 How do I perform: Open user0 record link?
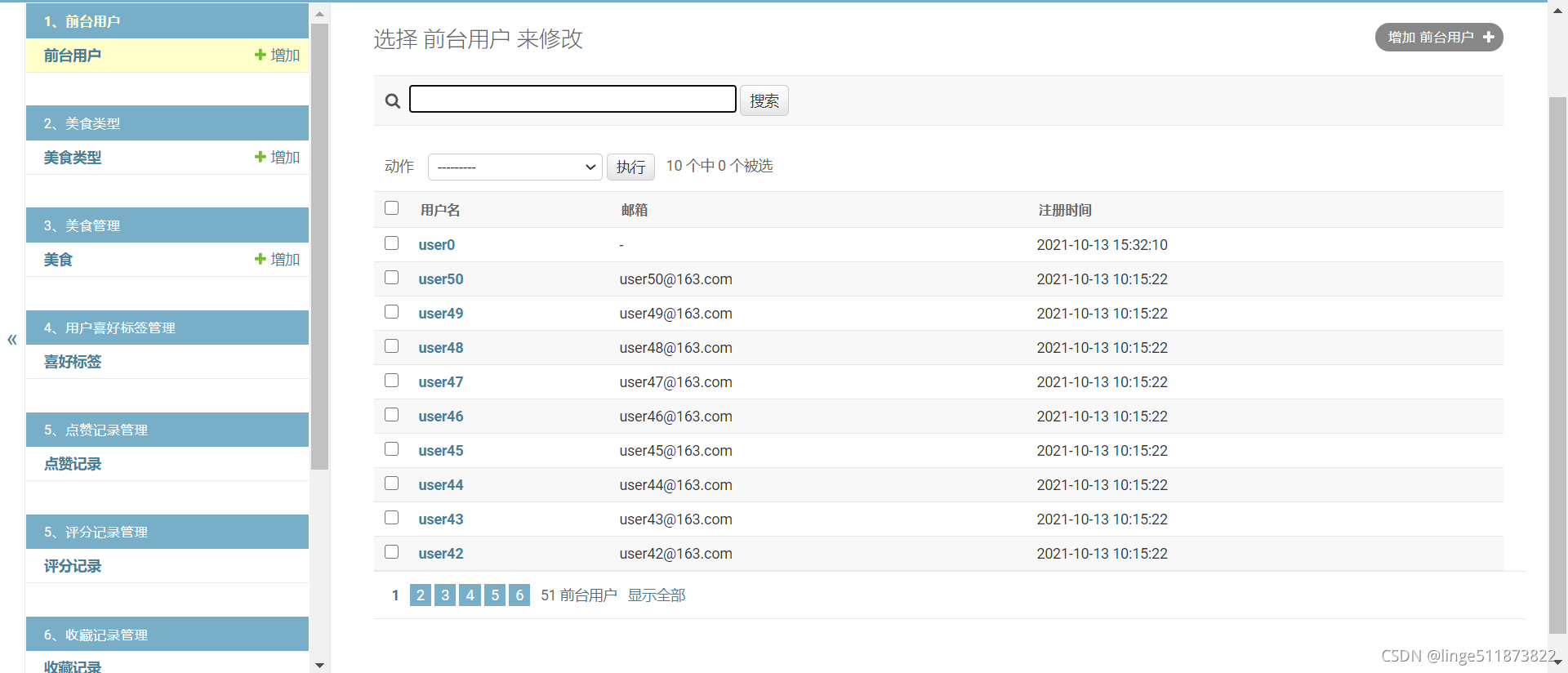[437, 245]
